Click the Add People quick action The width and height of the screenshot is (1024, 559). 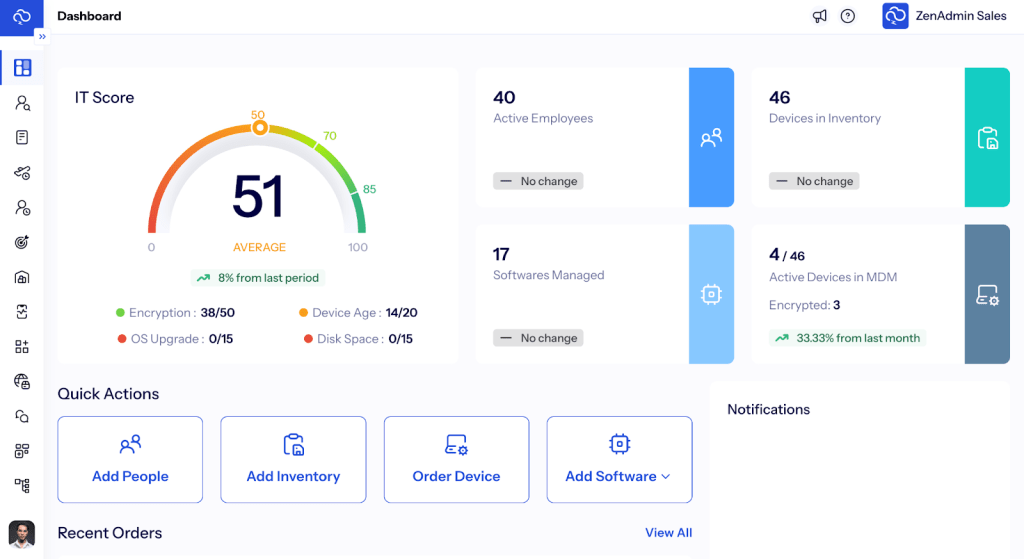[130, 459]
